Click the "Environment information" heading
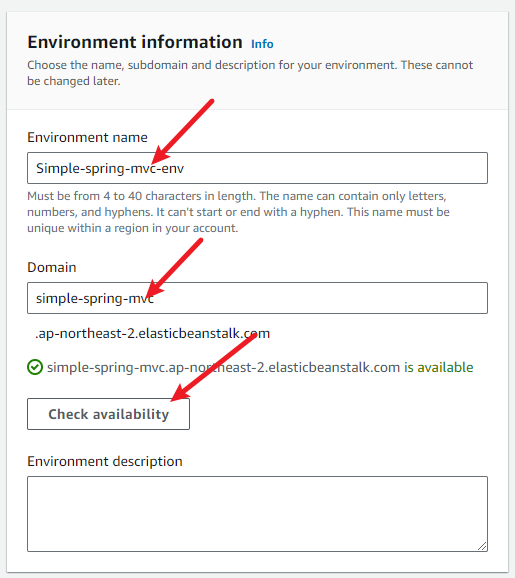515x578 pixels. (135, 42)
